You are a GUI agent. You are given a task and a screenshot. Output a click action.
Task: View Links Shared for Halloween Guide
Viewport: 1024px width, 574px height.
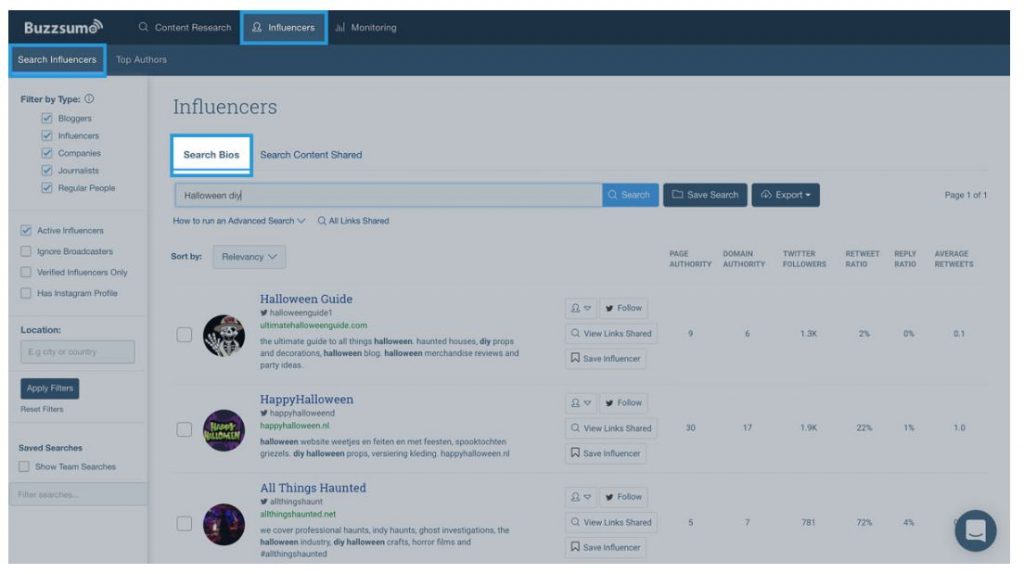tap(611, 333)
